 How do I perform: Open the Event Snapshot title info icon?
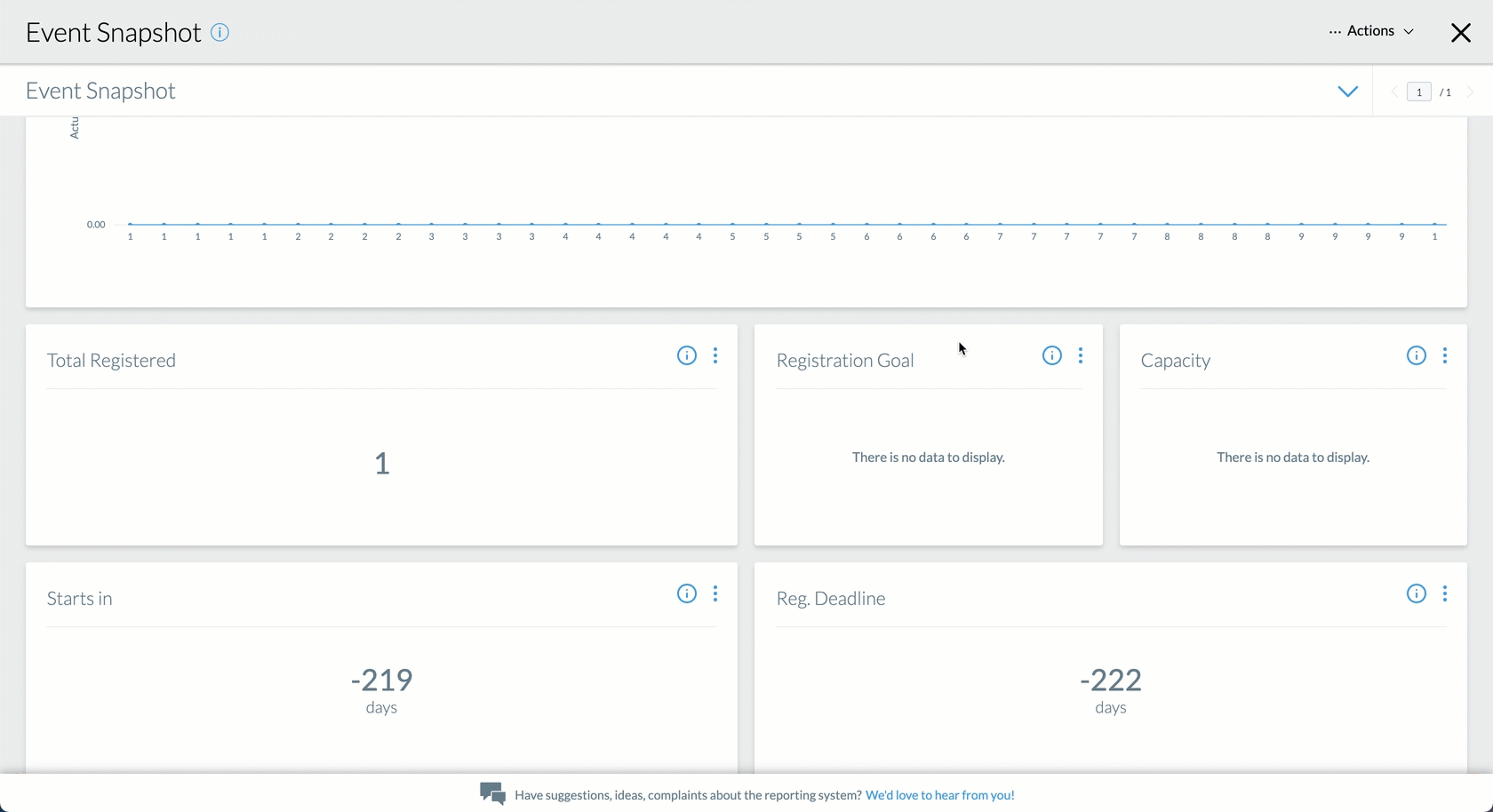click(x=220, y=33)
